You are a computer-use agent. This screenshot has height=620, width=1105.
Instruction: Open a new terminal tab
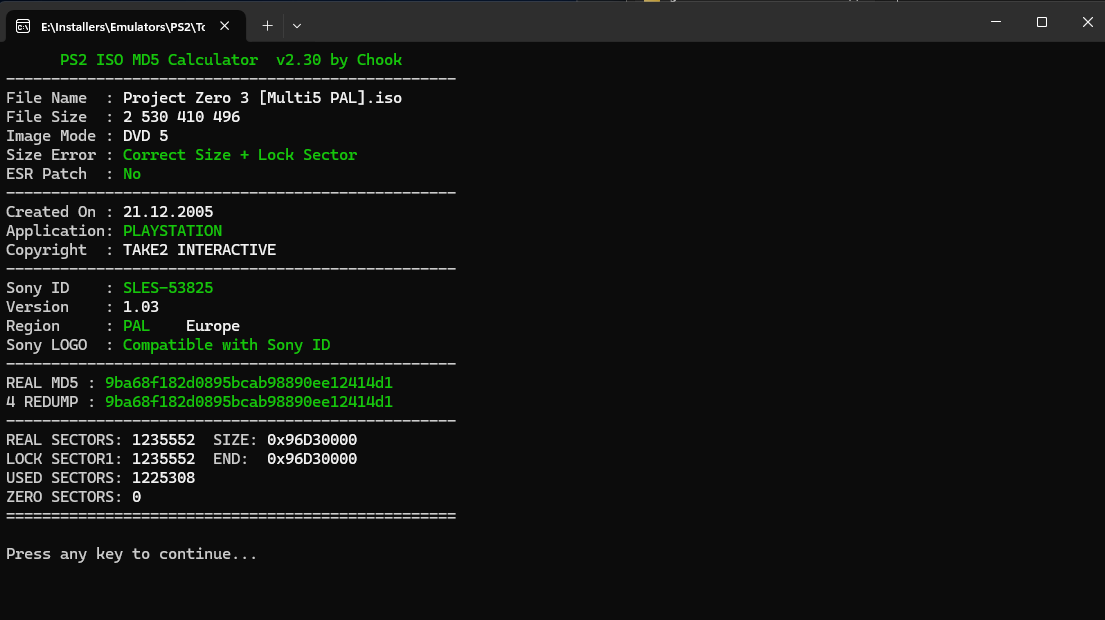click(x=267, y=26)
